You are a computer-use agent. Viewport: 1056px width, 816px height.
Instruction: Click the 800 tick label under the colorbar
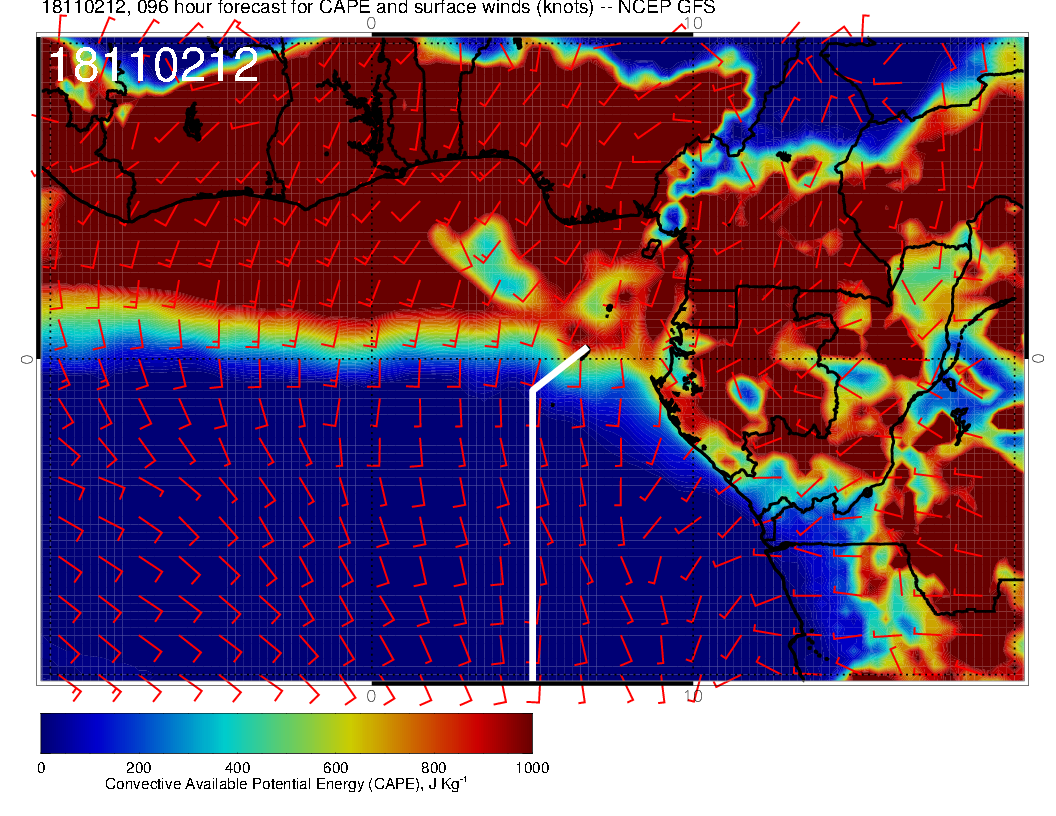click(x=432, y=767)
